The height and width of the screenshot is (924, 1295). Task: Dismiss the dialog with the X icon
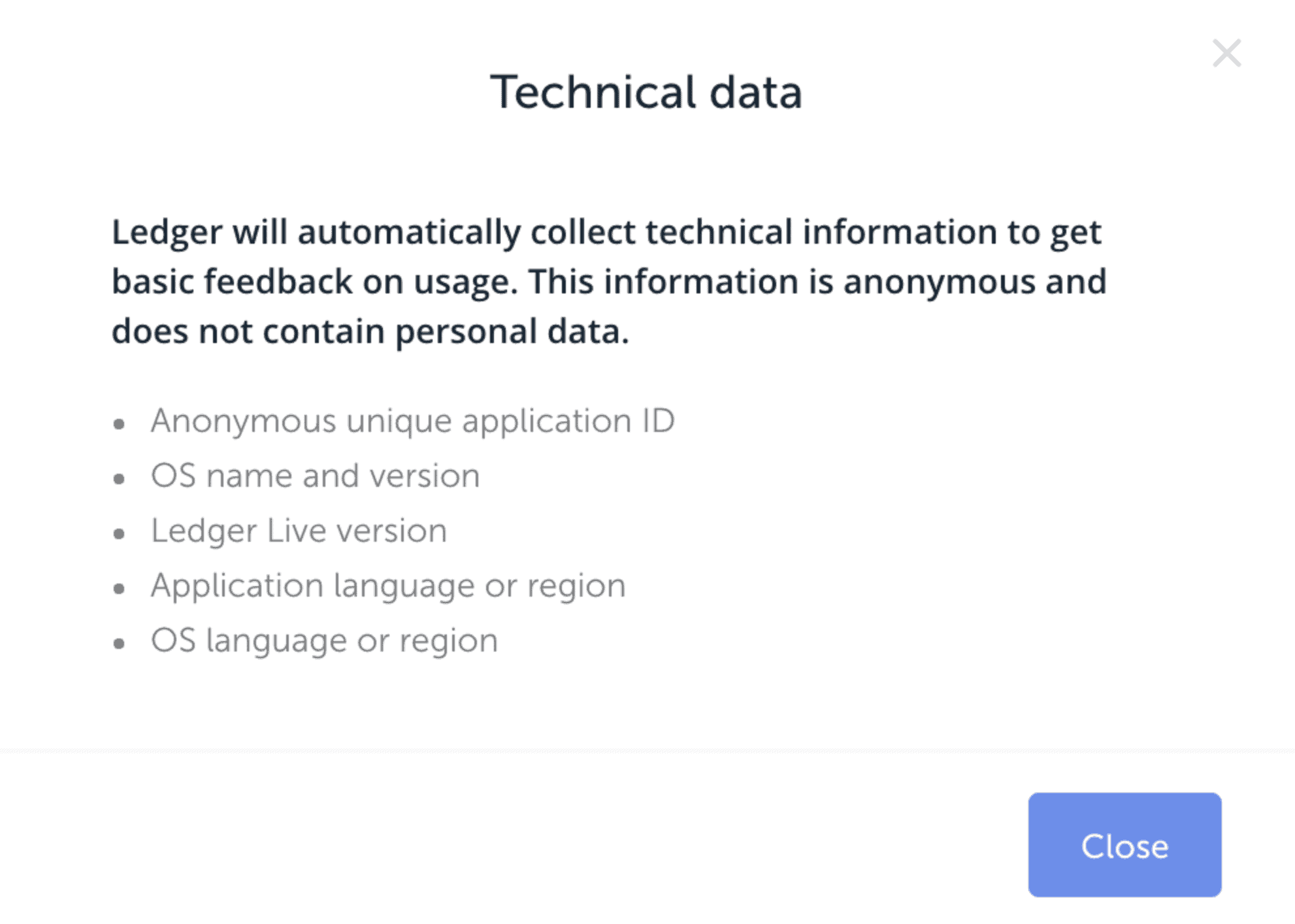click(x=1226, y=54)
